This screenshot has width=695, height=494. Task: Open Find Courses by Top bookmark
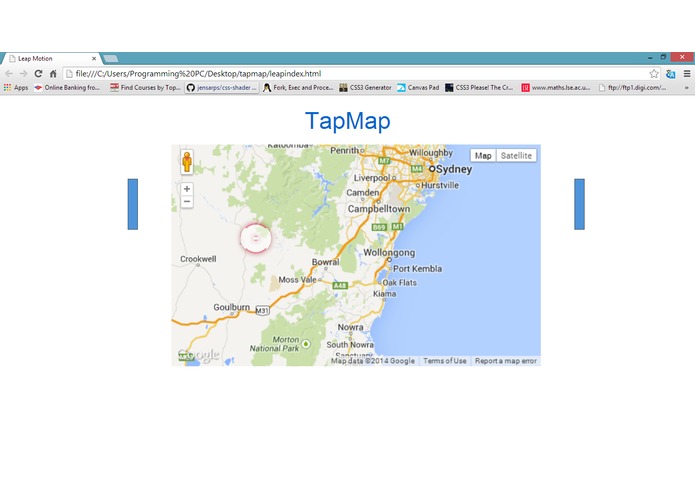[145, 88]
